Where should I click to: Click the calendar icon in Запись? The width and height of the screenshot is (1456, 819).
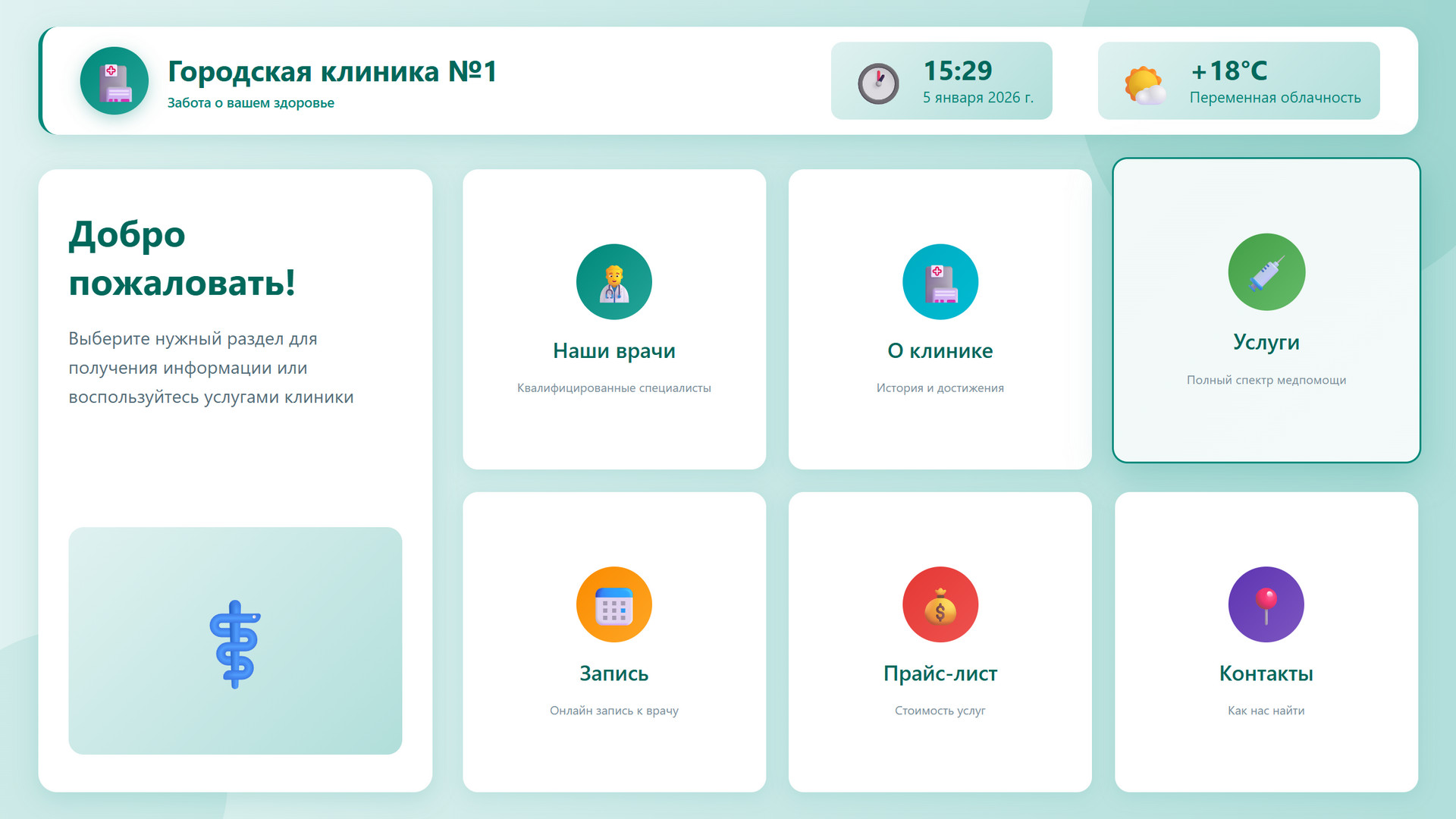613,604
